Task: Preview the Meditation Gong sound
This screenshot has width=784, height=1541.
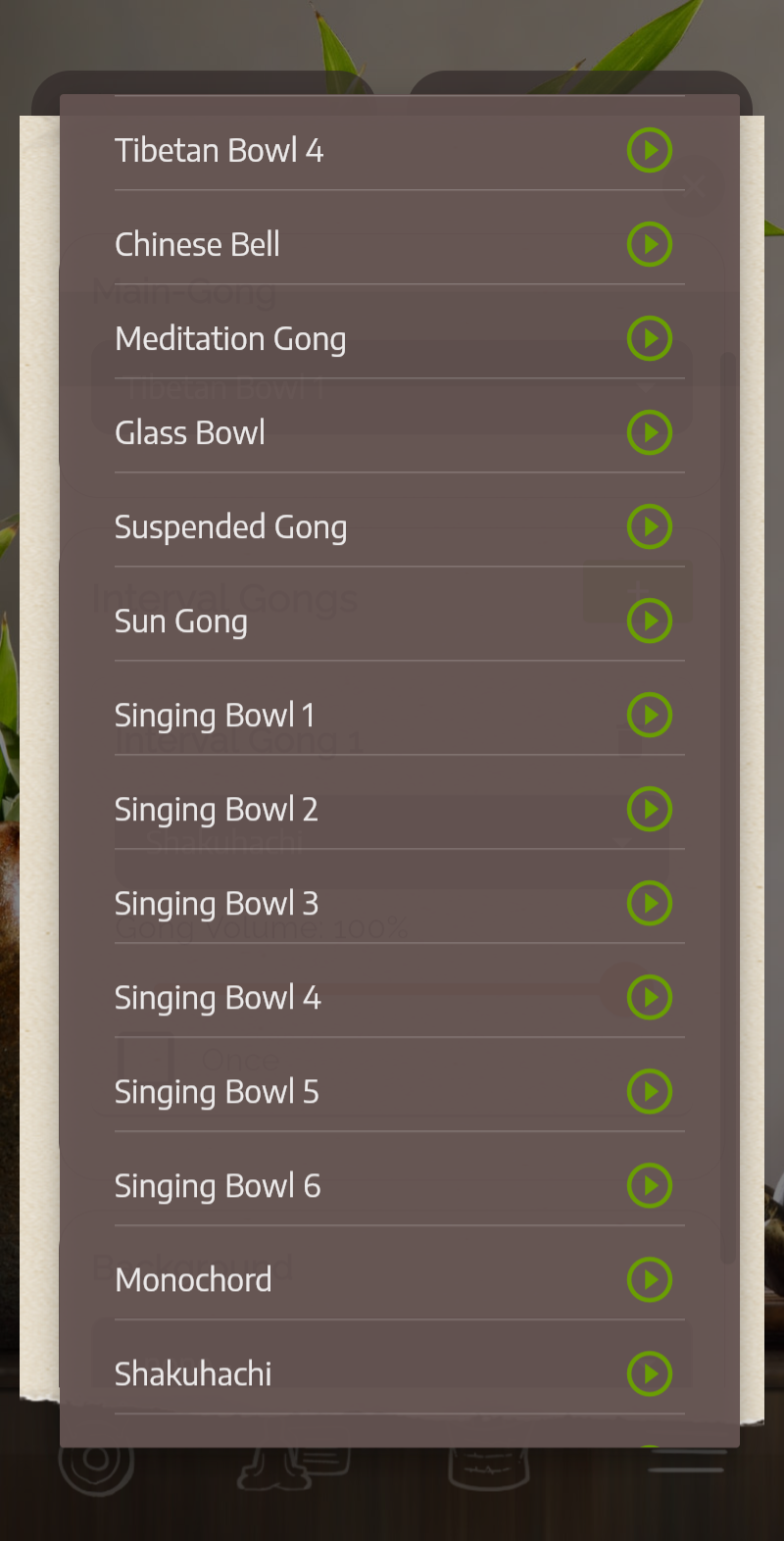Action: (650, 338)
